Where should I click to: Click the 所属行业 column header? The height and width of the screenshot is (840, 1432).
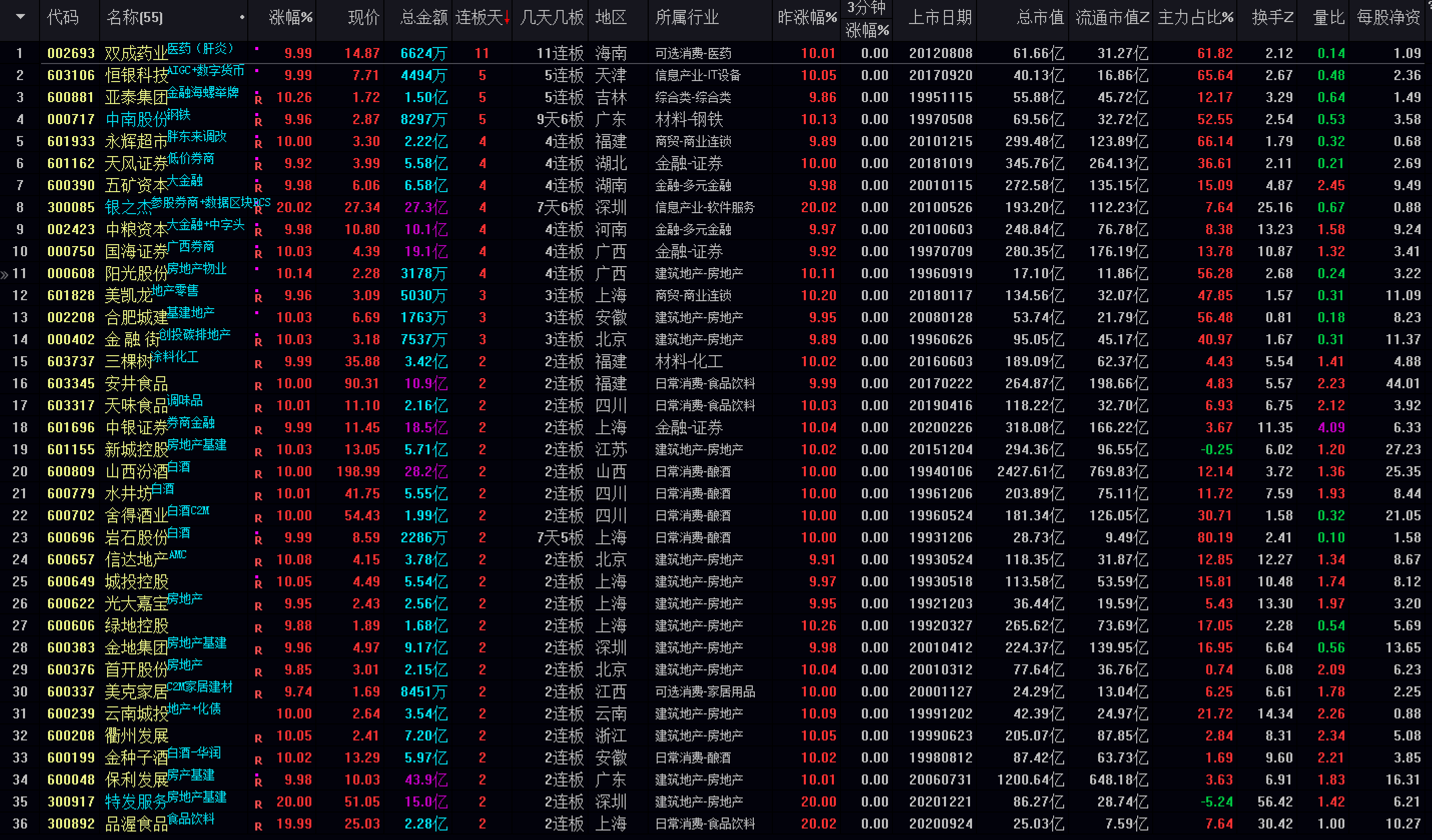tap(687, 18)
